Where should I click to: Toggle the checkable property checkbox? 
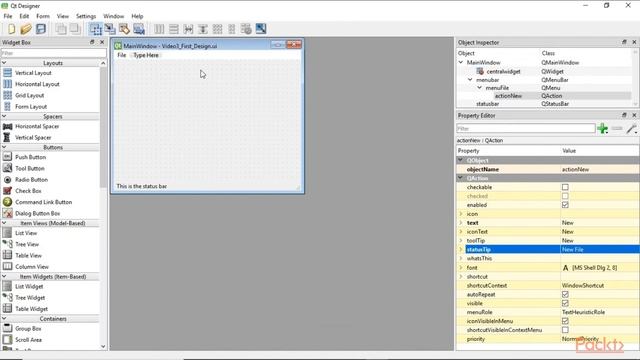click(565, 187)
